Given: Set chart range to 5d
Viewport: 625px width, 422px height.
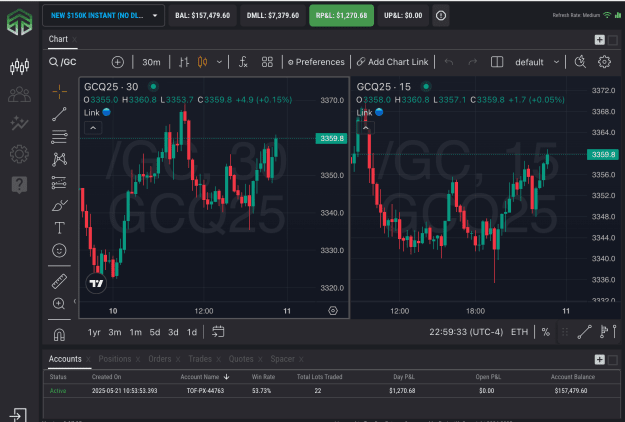Looking at the screenshot, I should pyautogui.click(x=155, y=332).
